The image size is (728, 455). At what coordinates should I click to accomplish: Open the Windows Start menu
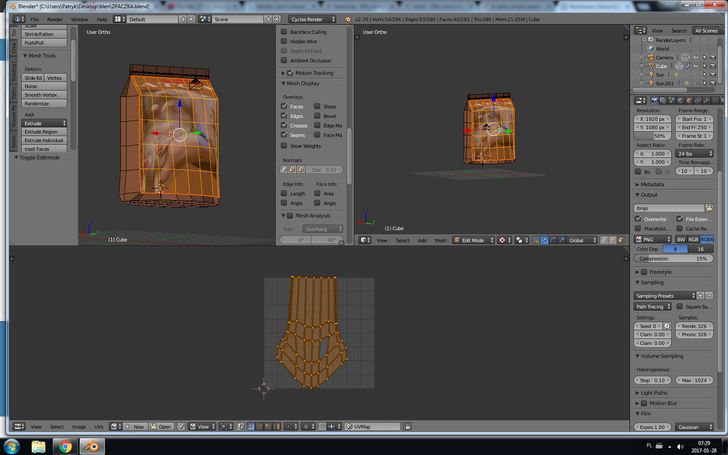pyautogui.click(x=11, y=447)
